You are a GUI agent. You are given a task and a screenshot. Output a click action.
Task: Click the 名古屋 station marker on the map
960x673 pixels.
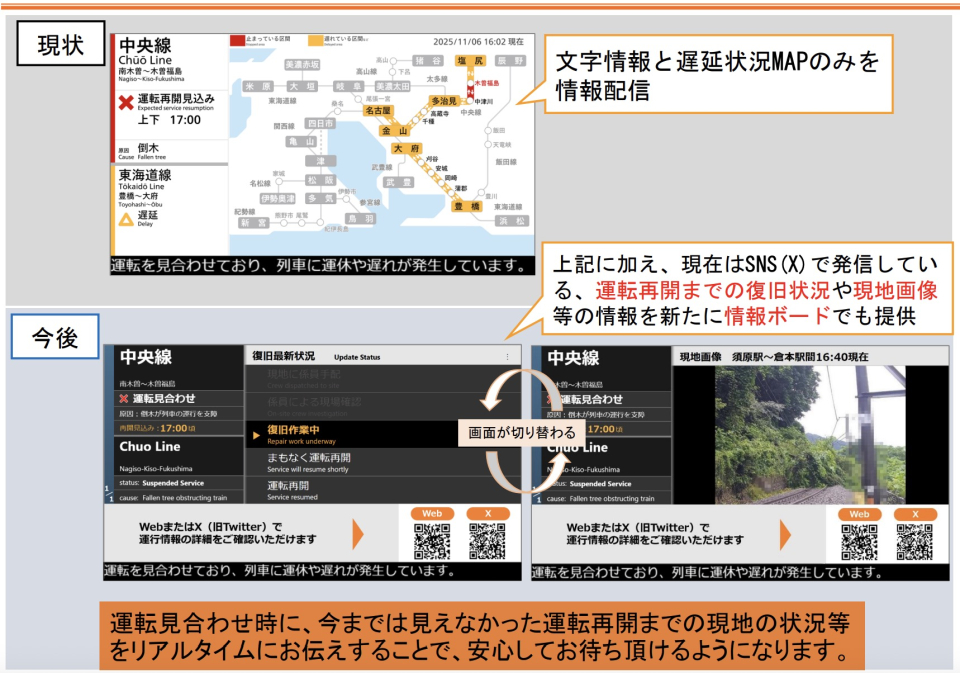click(x=377, y=111)
